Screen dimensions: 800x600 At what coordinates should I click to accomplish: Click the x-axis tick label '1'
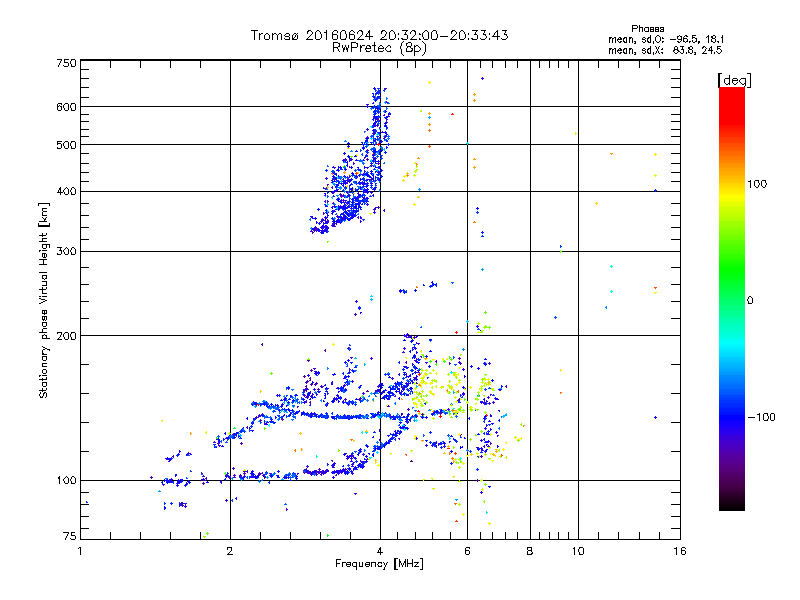point(80,551)
